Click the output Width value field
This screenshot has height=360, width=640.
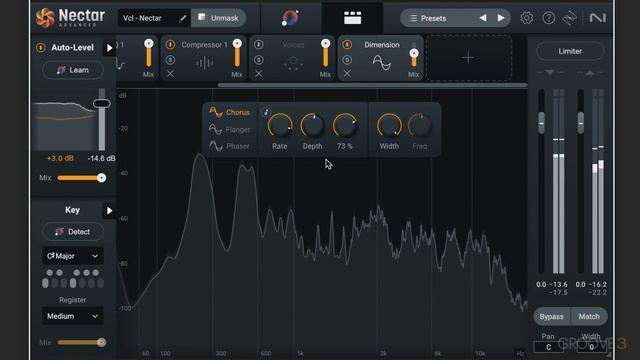(591, 347)
